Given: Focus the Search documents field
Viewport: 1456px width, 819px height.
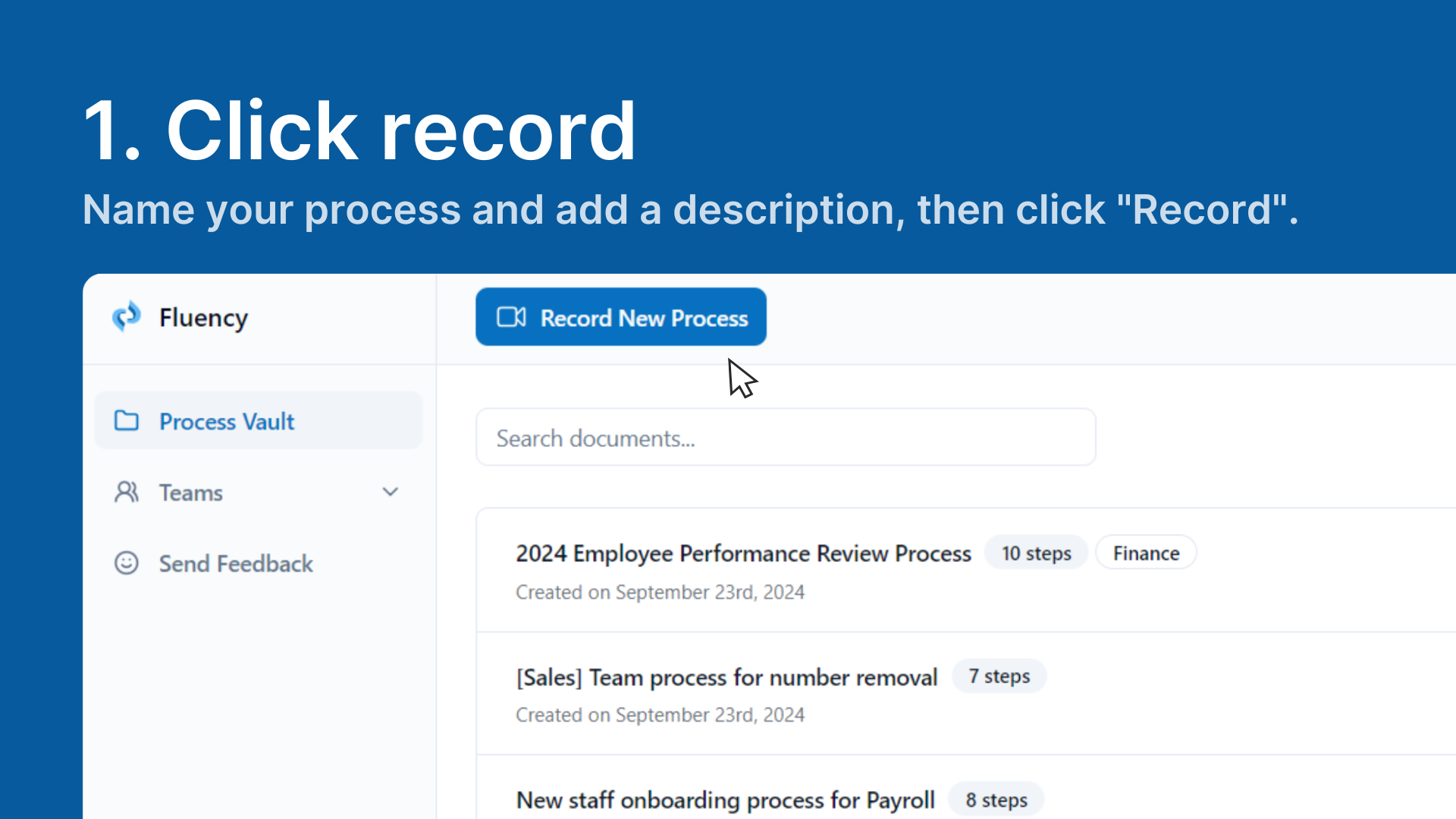Looking at the screenshot, I should (785, 438).
